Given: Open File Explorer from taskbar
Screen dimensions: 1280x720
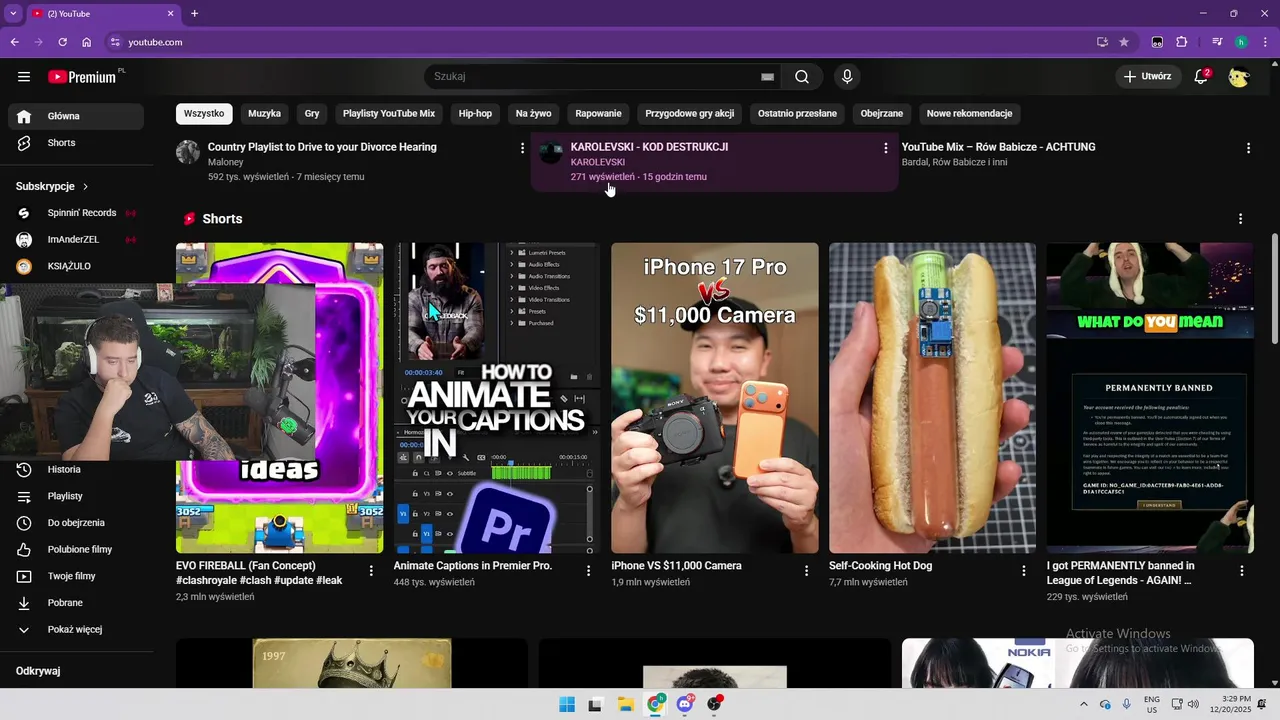Looking at the screenshot, I should (x=626, y=704).
